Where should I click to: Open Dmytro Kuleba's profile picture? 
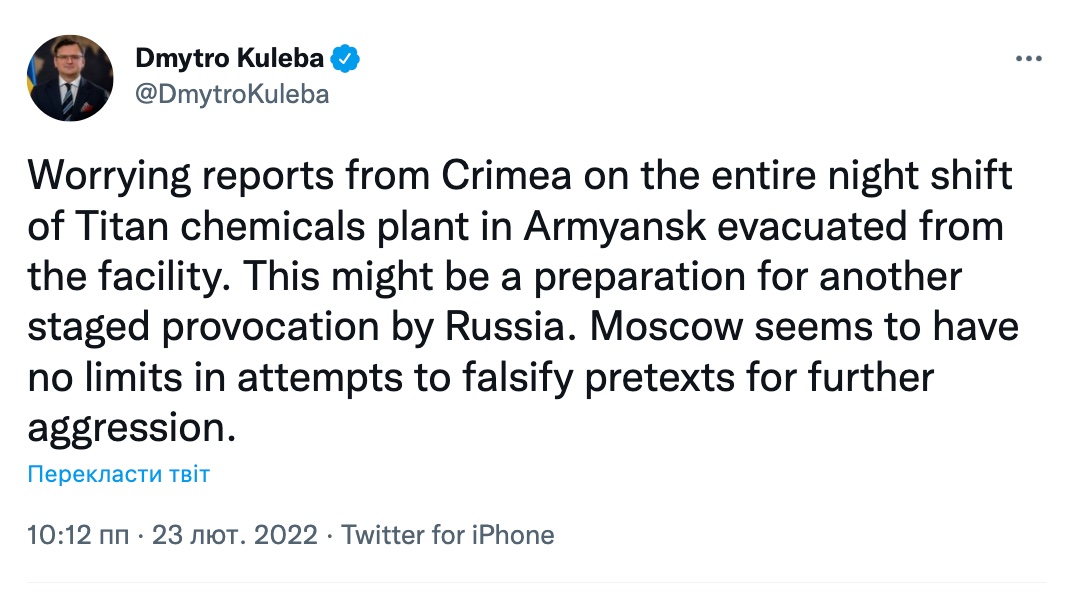[x=70, y=78]
